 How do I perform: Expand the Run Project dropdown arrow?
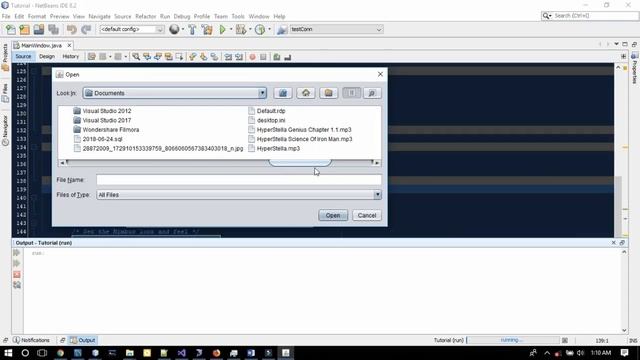tap(231, 29)
